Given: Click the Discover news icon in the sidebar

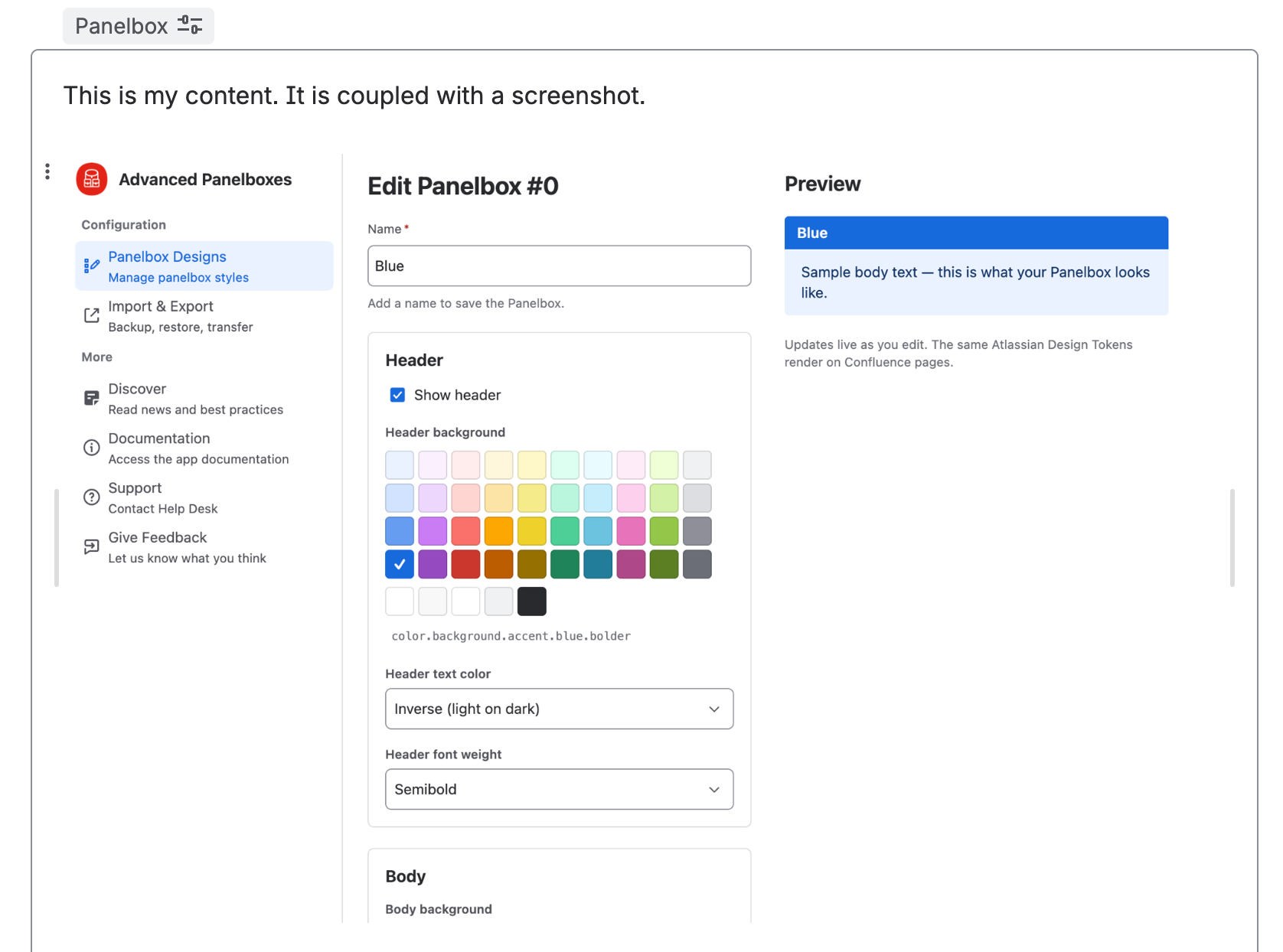Looking at the screenshot, I should [x=92, y=398].
